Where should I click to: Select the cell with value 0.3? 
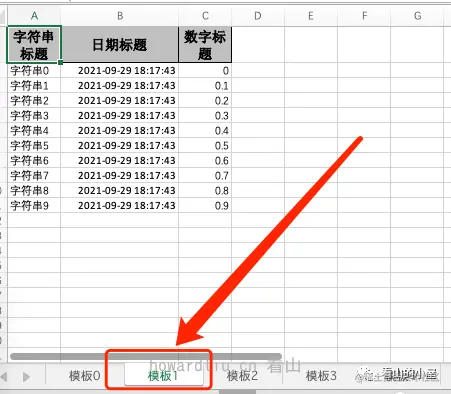(205, 115)
